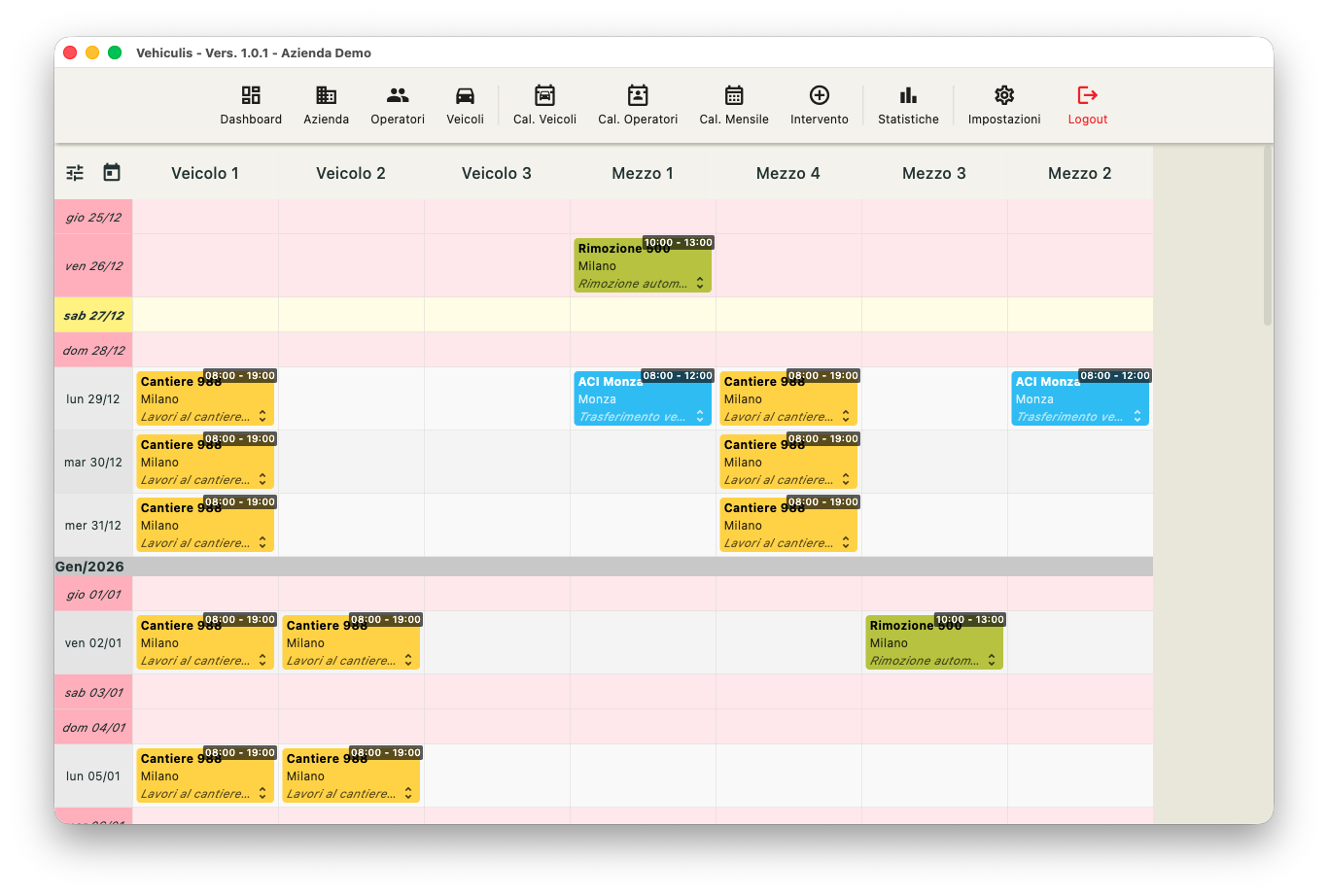Open the Azienda section
This screenshot has width=1328, height=896.
coord(326,105)
